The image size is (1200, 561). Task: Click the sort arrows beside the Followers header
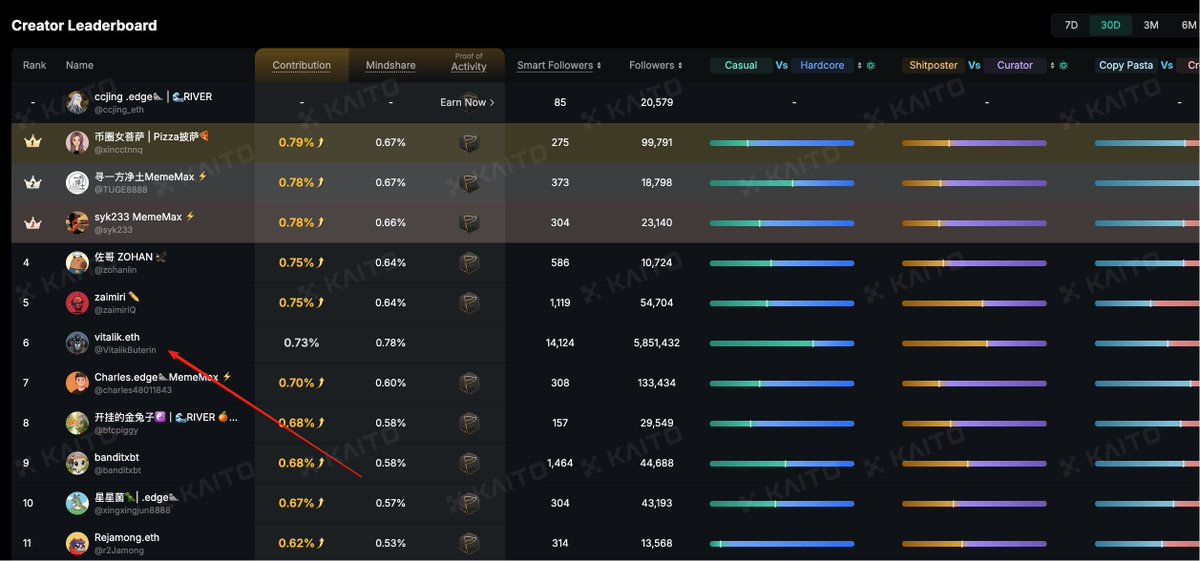[x=680, y=66]
